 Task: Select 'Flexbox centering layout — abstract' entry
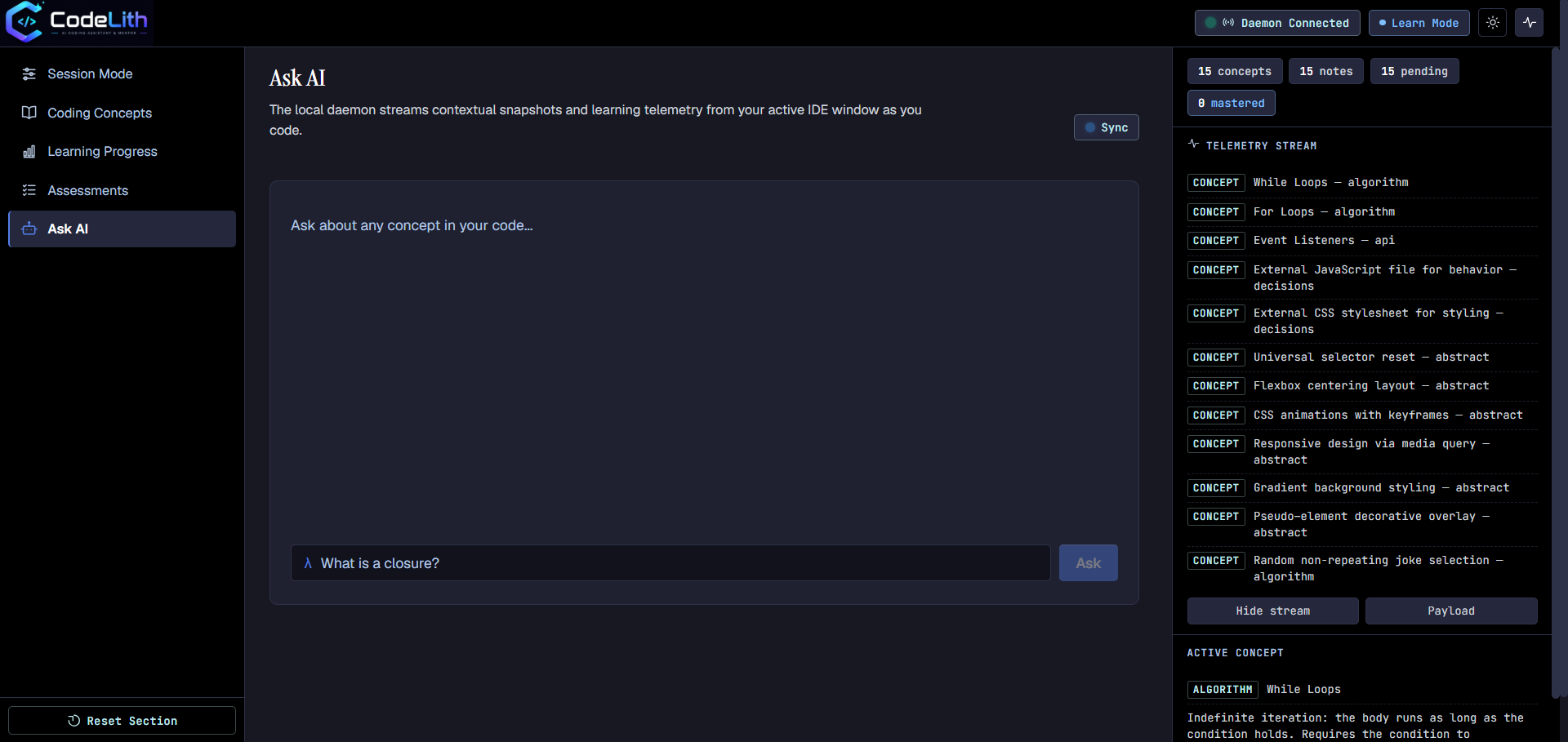(1362, 386)
